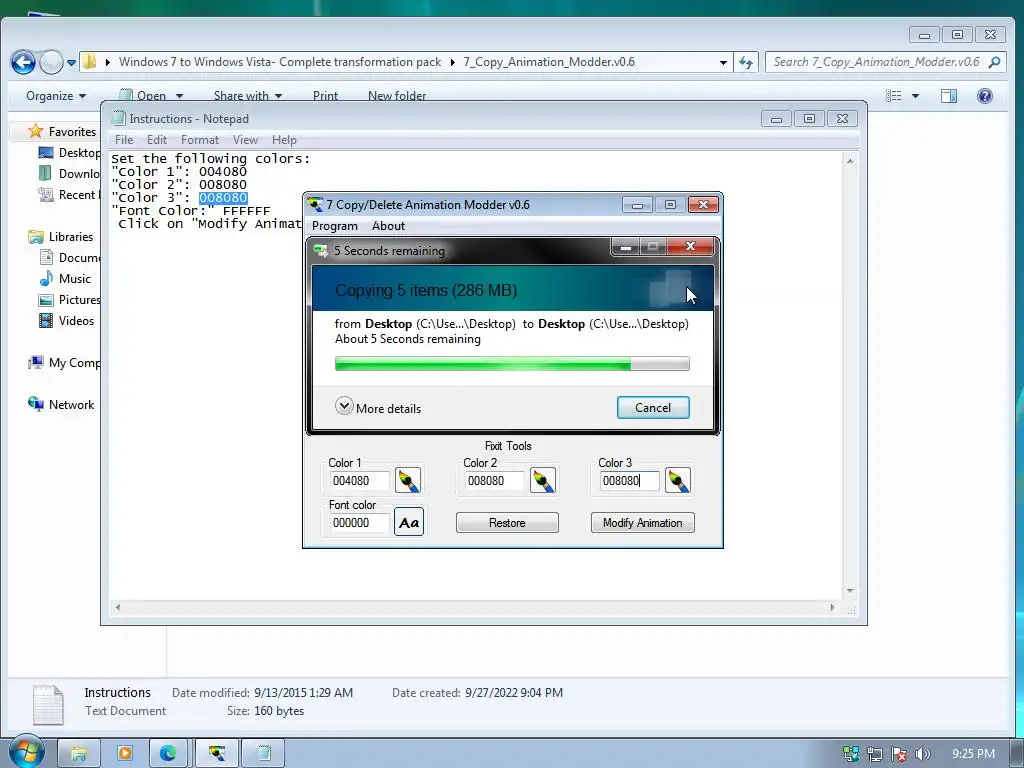Click the Modify Animation button
This screenshot has height=768, width=1024.
[x=643, y=522]
